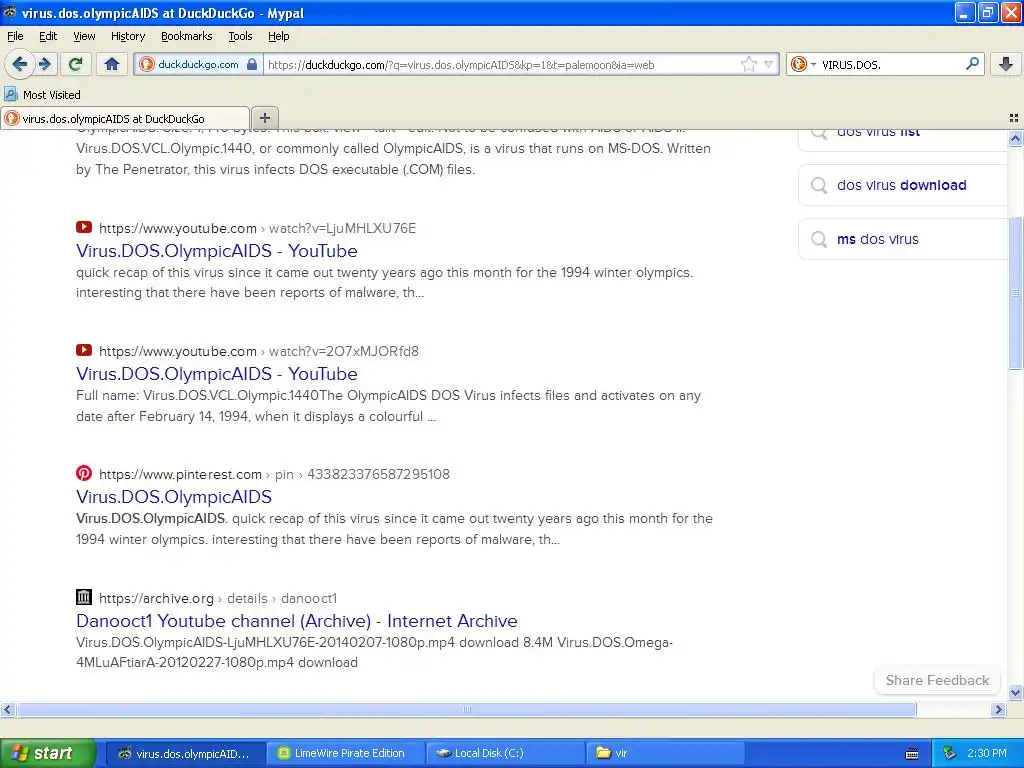Click the horizontal scrollbar thumb

click(x=466, y=709)
